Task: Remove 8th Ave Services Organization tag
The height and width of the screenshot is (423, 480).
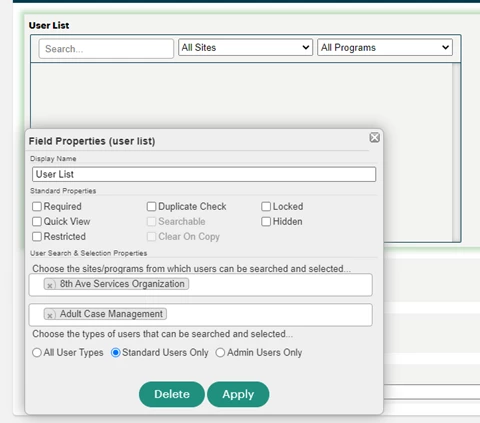Action: click(50, 285)
